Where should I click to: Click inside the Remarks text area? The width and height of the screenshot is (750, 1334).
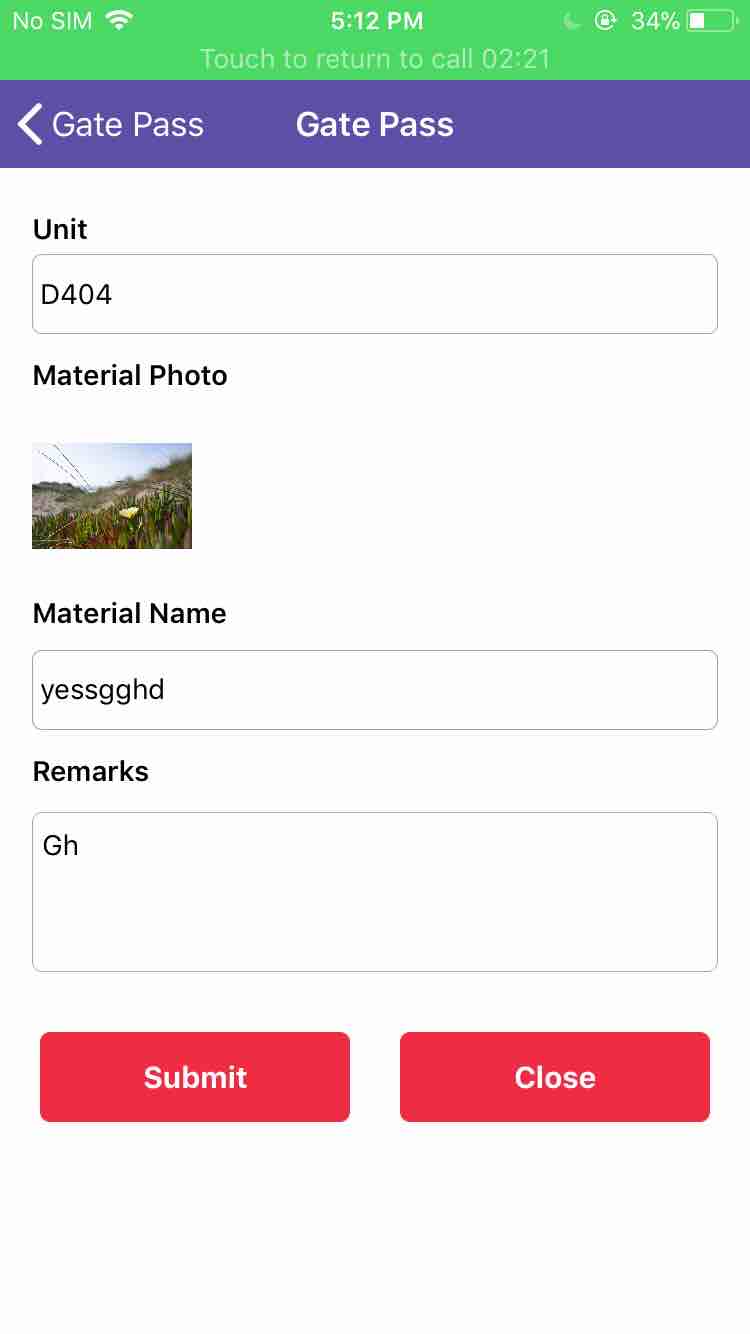coord(375,892)
